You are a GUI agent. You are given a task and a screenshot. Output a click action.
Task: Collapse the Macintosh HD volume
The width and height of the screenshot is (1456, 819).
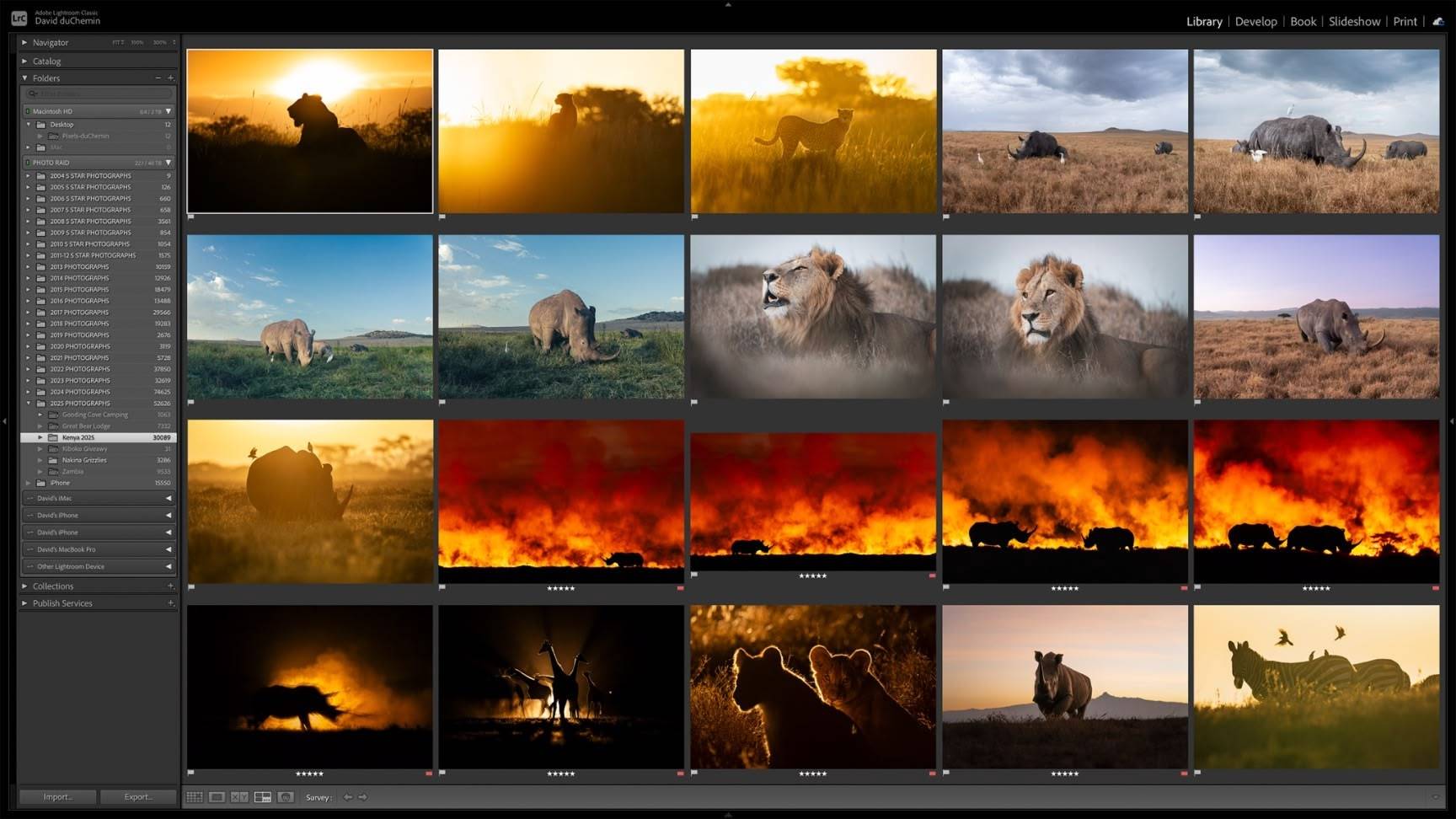click(169, 111)
